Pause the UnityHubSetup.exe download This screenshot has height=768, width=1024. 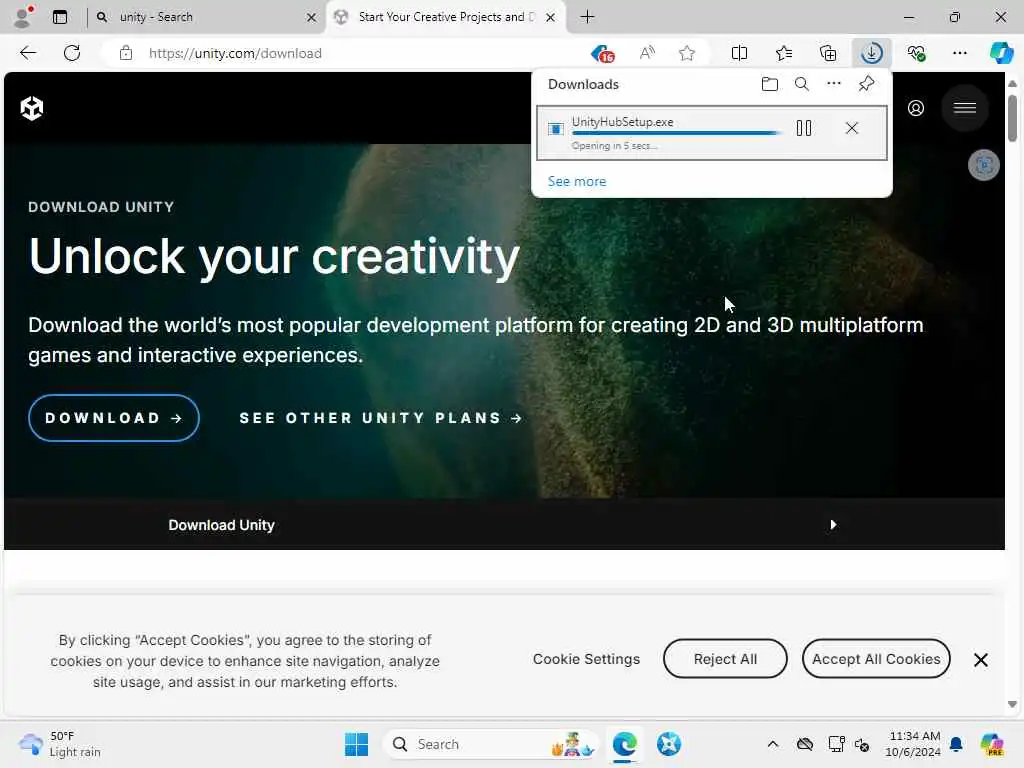(804, 128)
